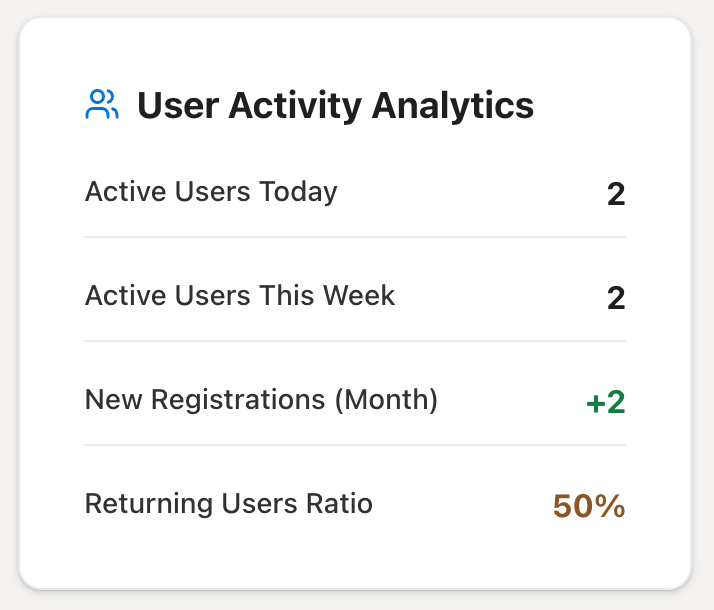Image resolution: width=714 pixels, height=610 pixels.
Task: Click the word Week in second row
Action: coord(359,295)
